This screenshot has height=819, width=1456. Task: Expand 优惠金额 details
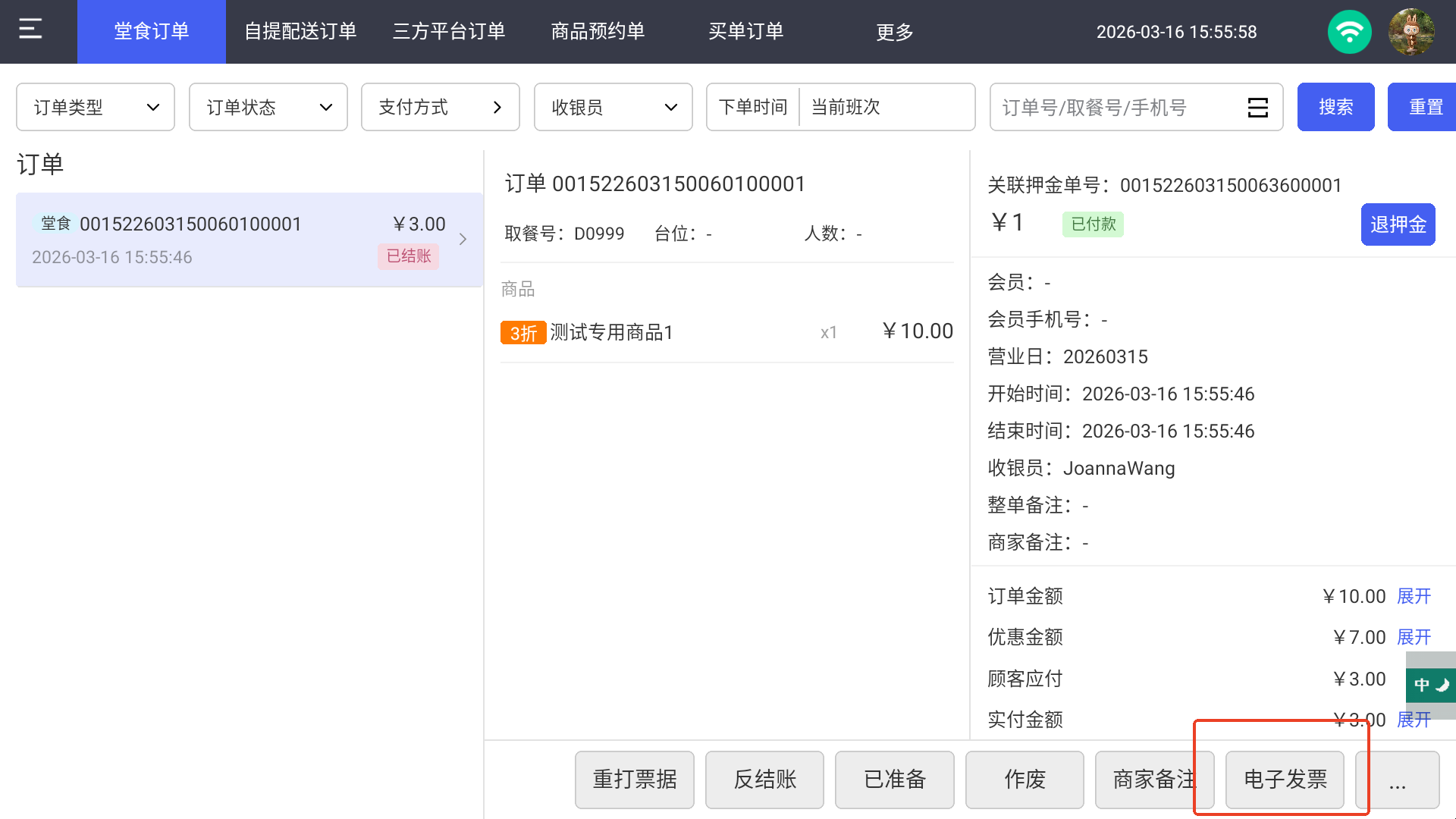[1414, 638]
